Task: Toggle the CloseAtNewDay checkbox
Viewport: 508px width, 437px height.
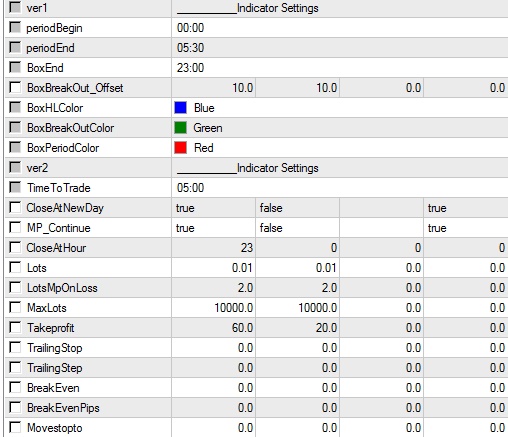Action: click(15, 207)
